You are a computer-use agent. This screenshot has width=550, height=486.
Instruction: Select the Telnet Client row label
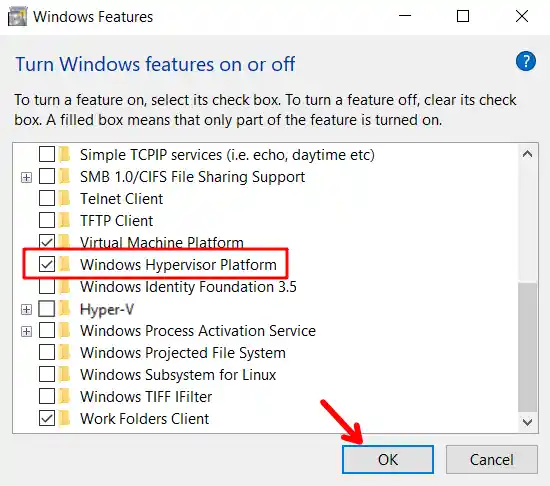121,199
